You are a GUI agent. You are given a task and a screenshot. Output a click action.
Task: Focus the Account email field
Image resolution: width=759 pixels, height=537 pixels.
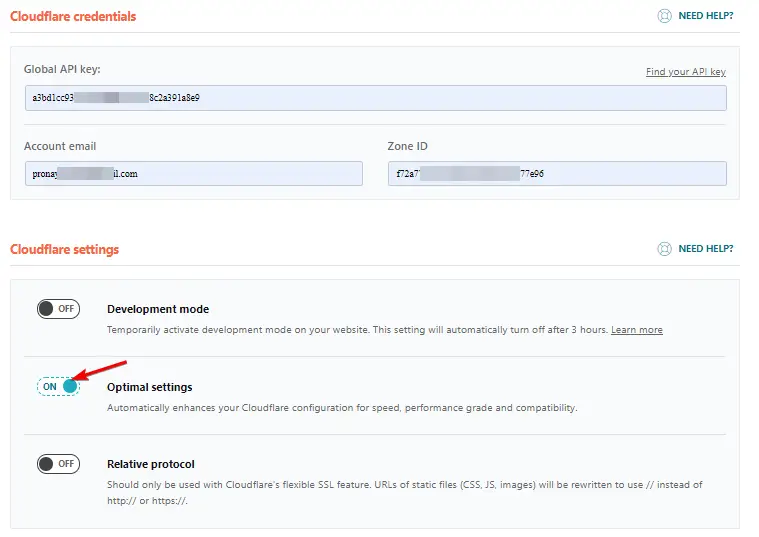pos(194,173)
